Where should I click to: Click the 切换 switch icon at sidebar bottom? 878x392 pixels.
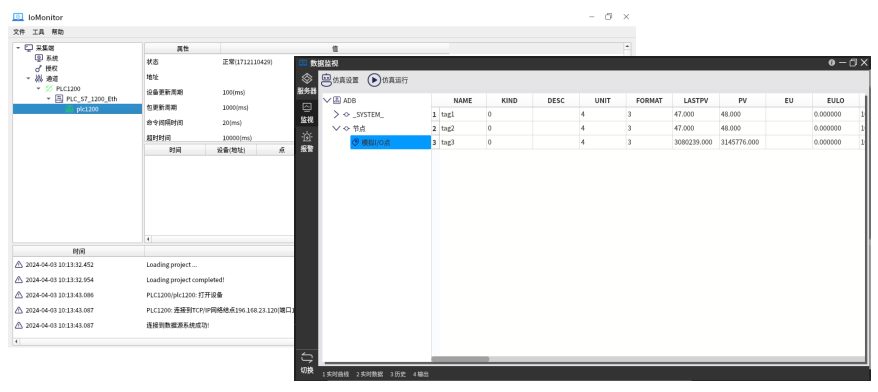tap(306, 363)
